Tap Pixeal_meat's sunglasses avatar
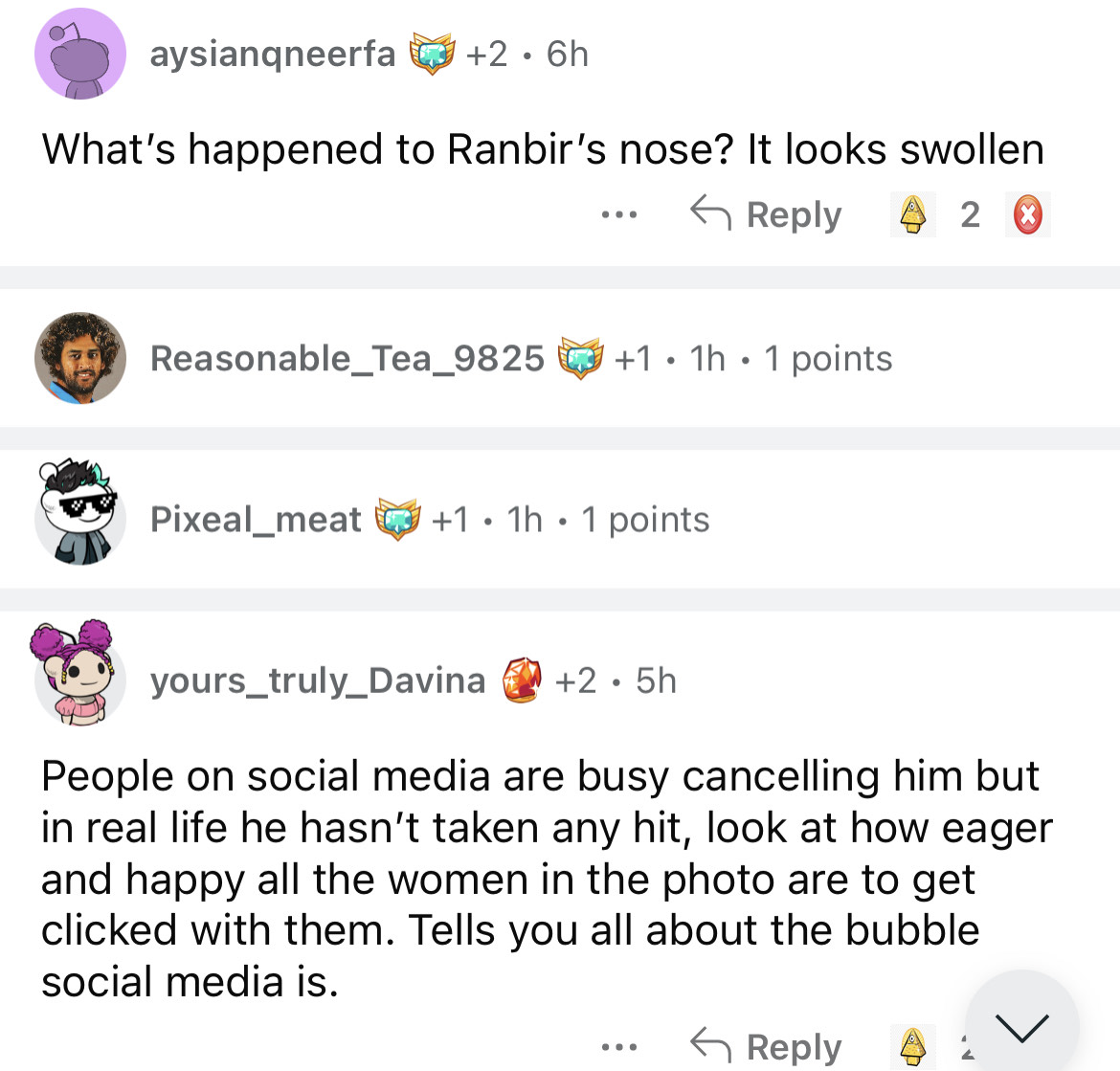1120x1071 pixels. [x=80, y=518]
